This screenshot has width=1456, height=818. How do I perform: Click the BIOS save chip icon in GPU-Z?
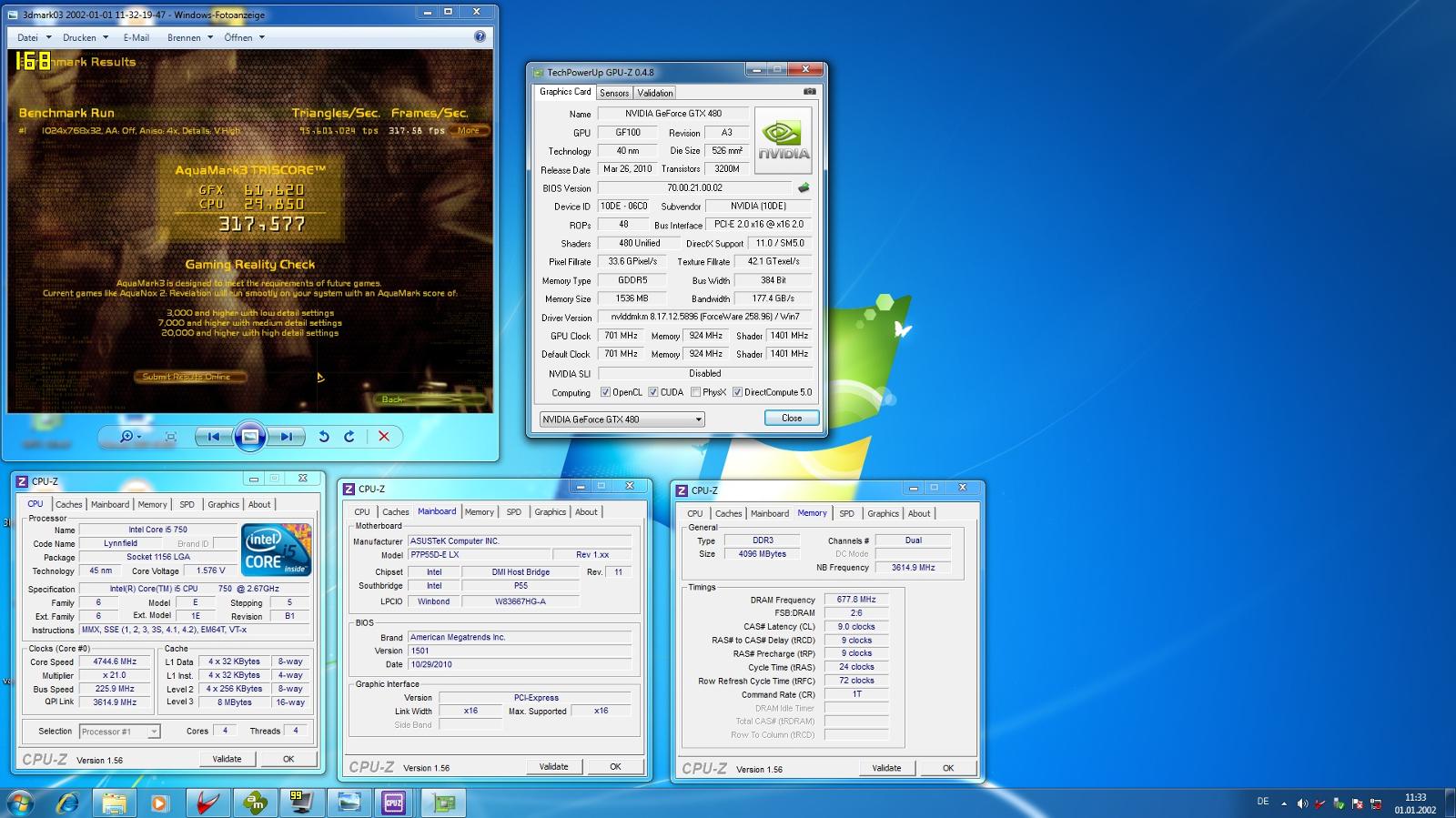[804, 187]
